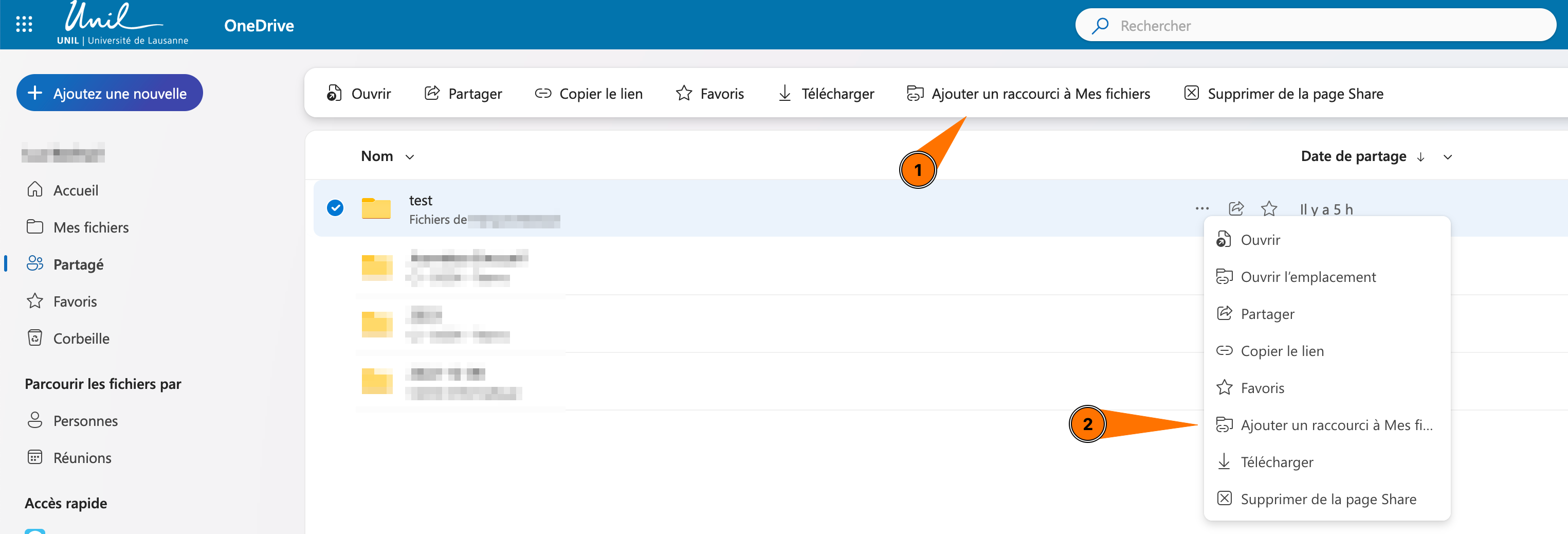Click the share icon in the test row
1568x534 pixels.
click(1236, 209)
